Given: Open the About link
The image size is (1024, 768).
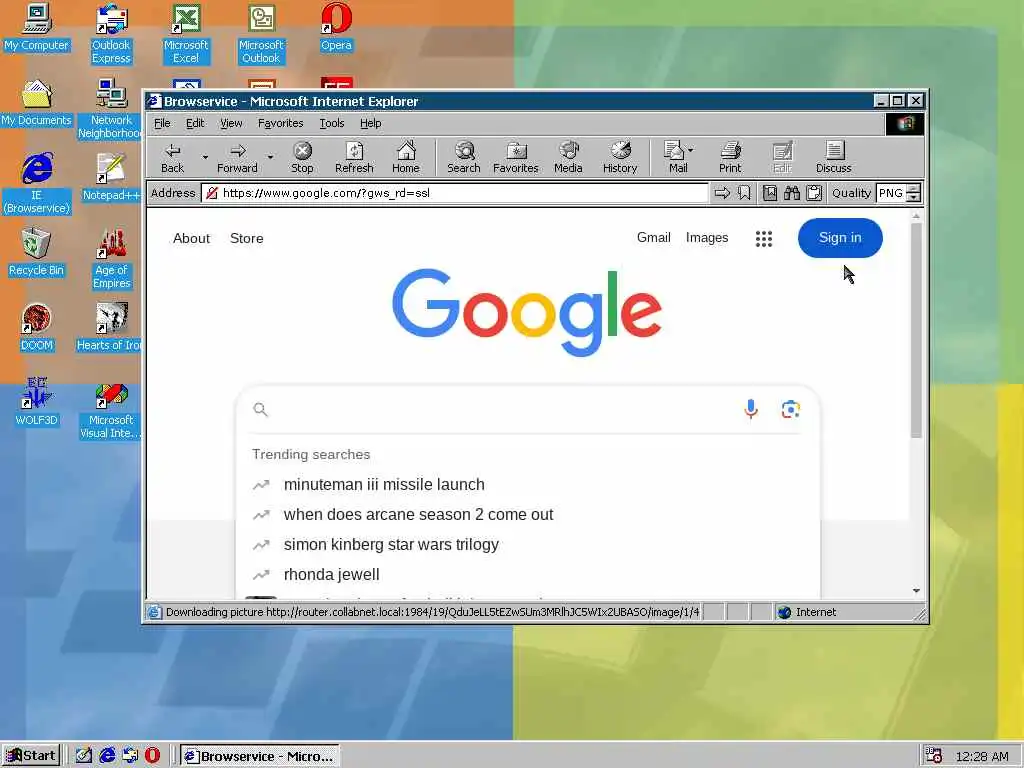Looking at the screenshot, I should [191, 238].
